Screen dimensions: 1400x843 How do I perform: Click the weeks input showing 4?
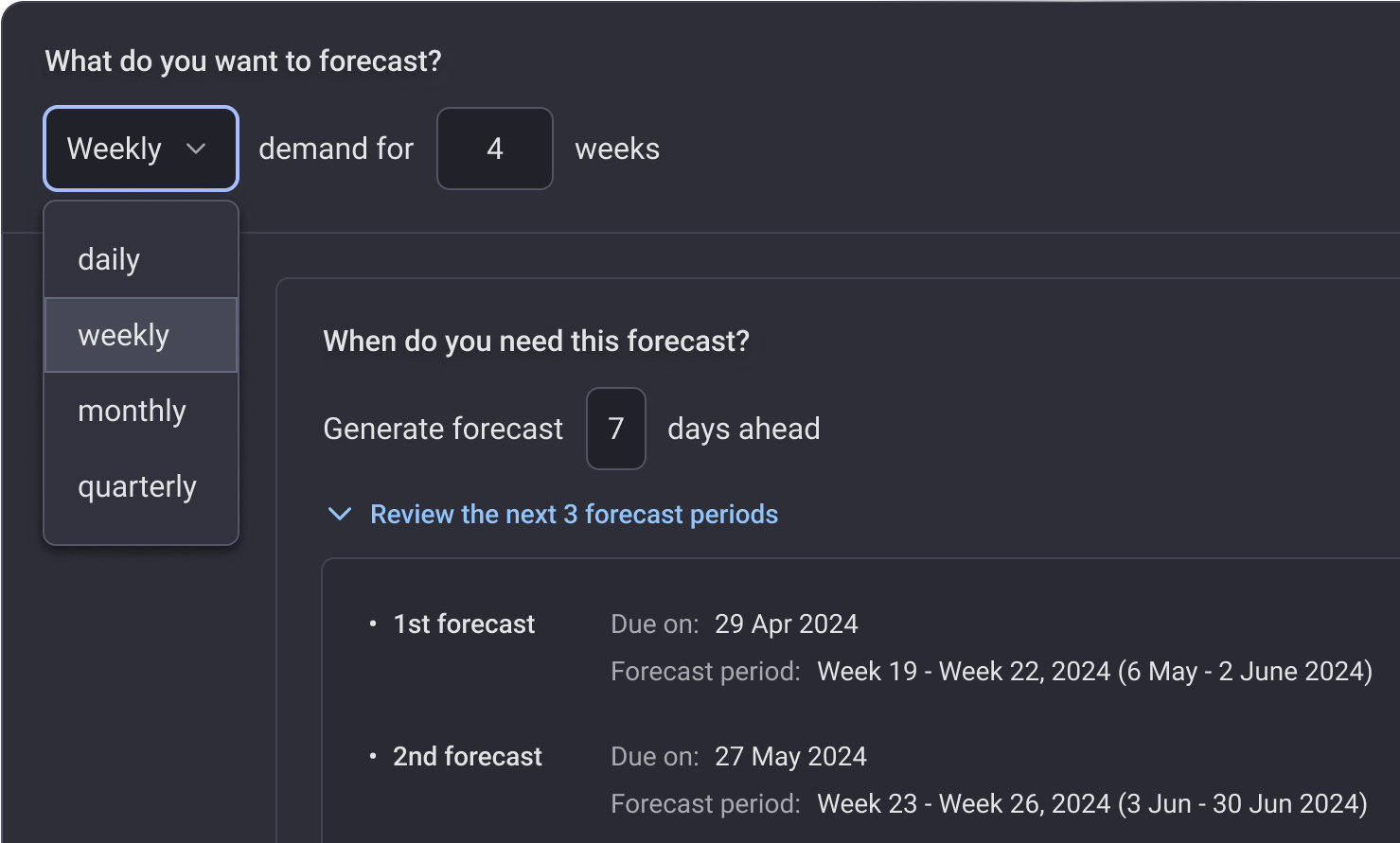pyautogui.click(x=494, y=149)
